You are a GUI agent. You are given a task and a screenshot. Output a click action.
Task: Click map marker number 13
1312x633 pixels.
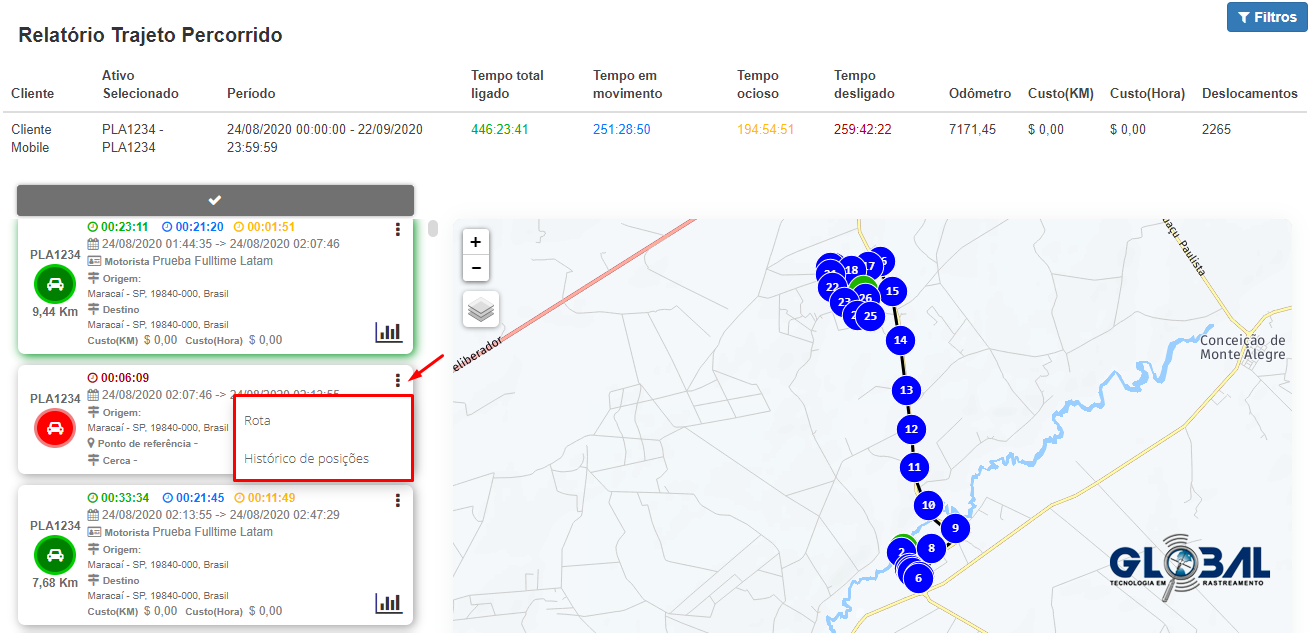click(906, 390)
